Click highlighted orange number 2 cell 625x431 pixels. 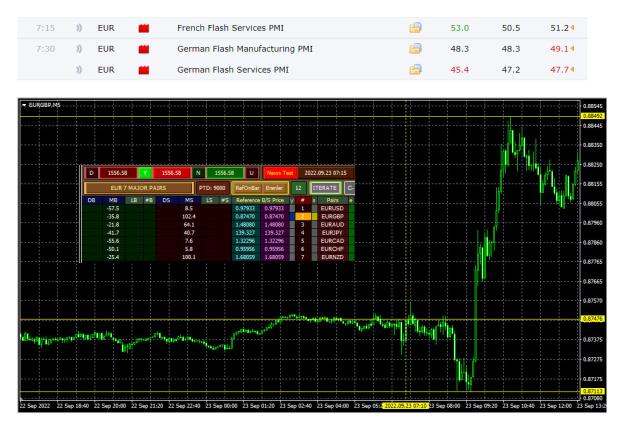[x=303, y=216]
